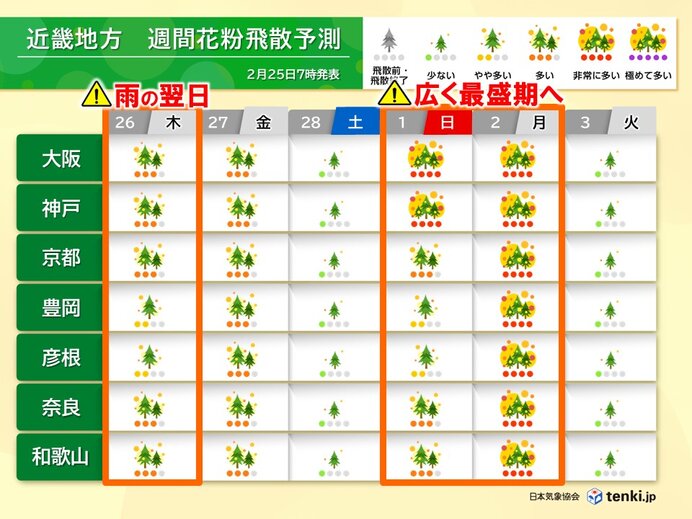This screenshot has width=692, height=519.
Task: Select the red "1 日" Sunday column header
Action: [427, 122]
